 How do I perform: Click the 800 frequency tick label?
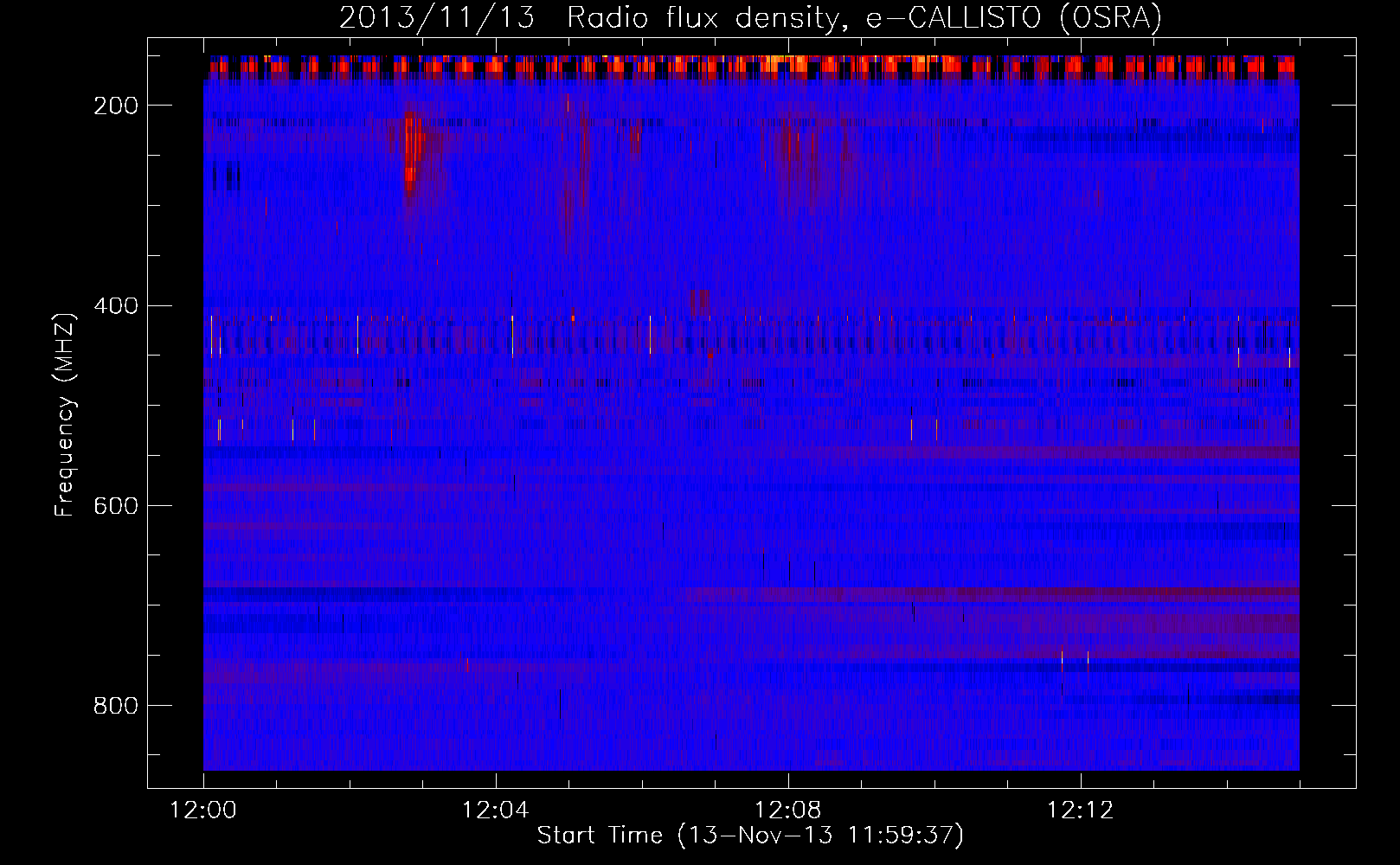[116, 706]
